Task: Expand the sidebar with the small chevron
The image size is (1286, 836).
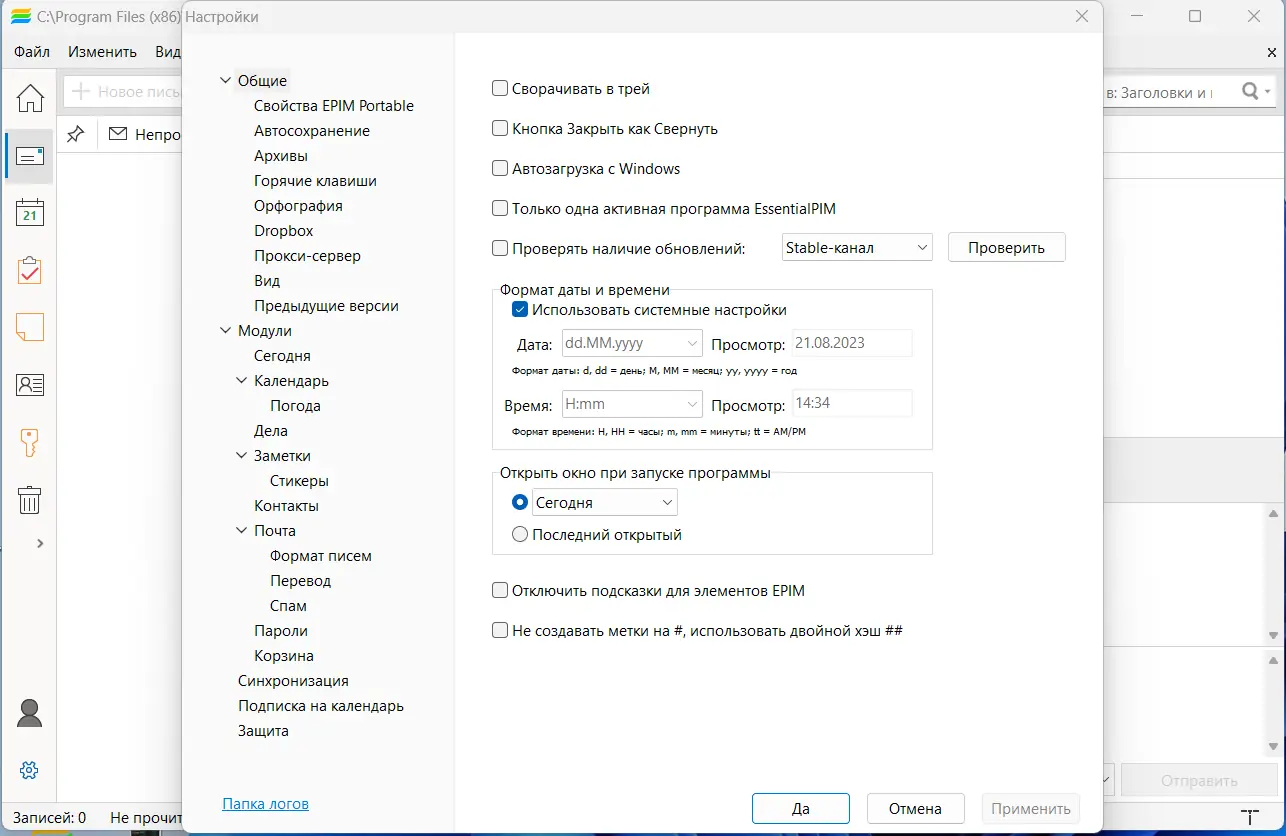Action: point(40,543)
